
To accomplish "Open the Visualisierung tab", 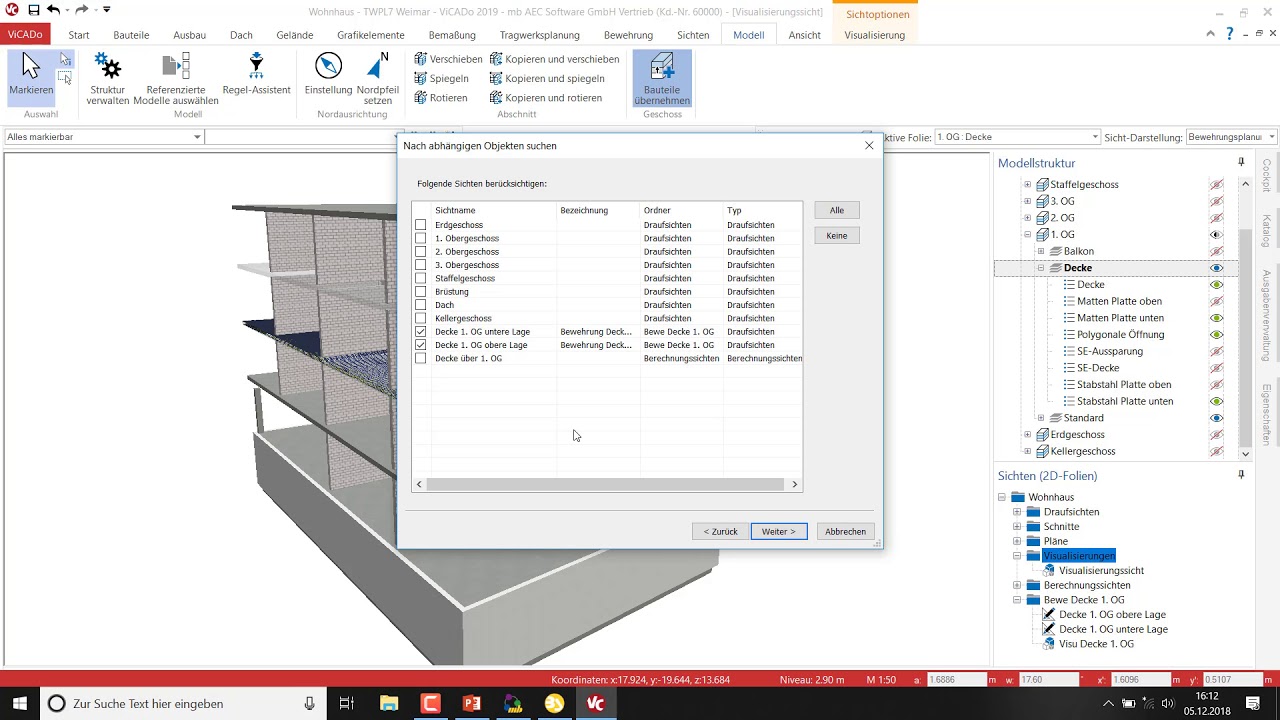I will [x=874, y=35].
